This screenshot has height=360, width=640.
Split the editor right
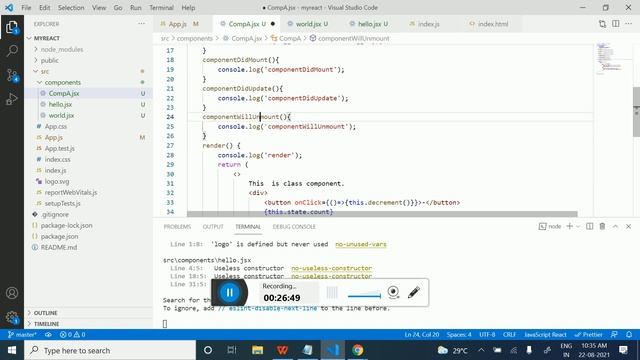pyautogui.click(x=616, y=24)
